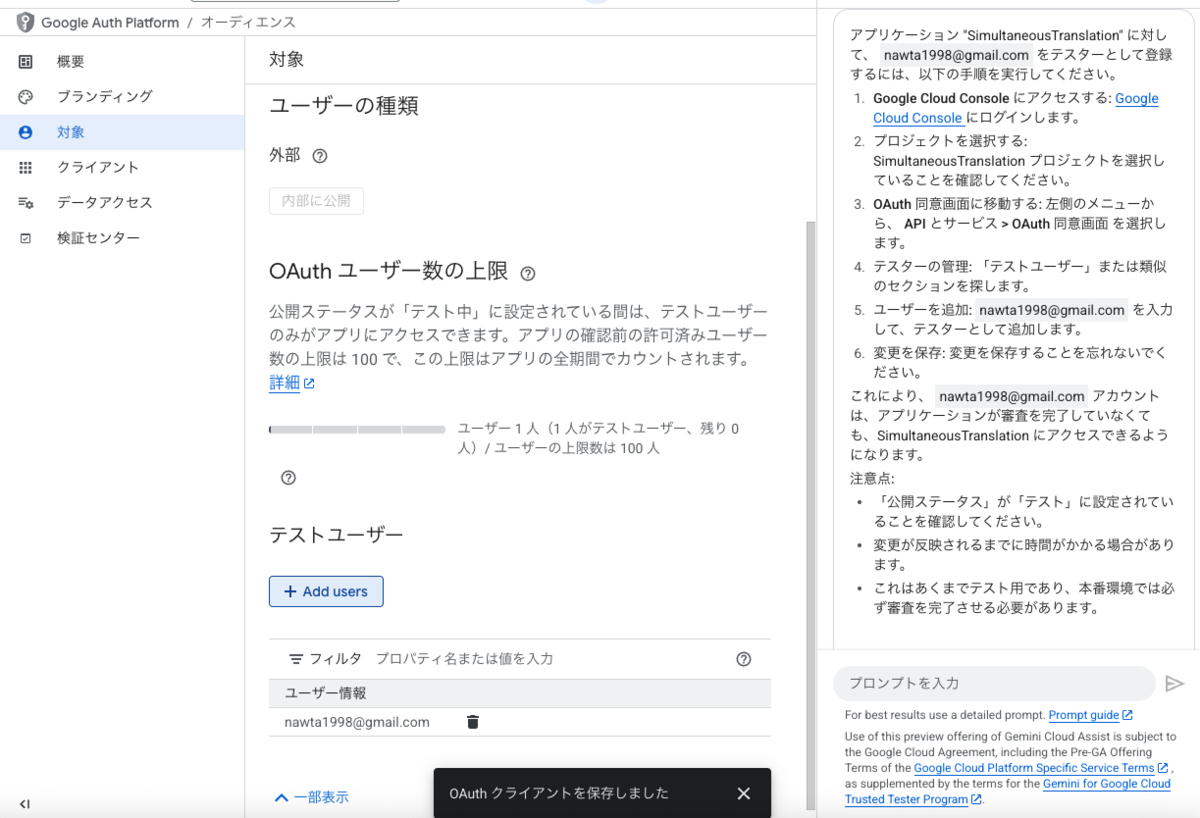Click the クライアント grid icon

[x=26, y=167]
